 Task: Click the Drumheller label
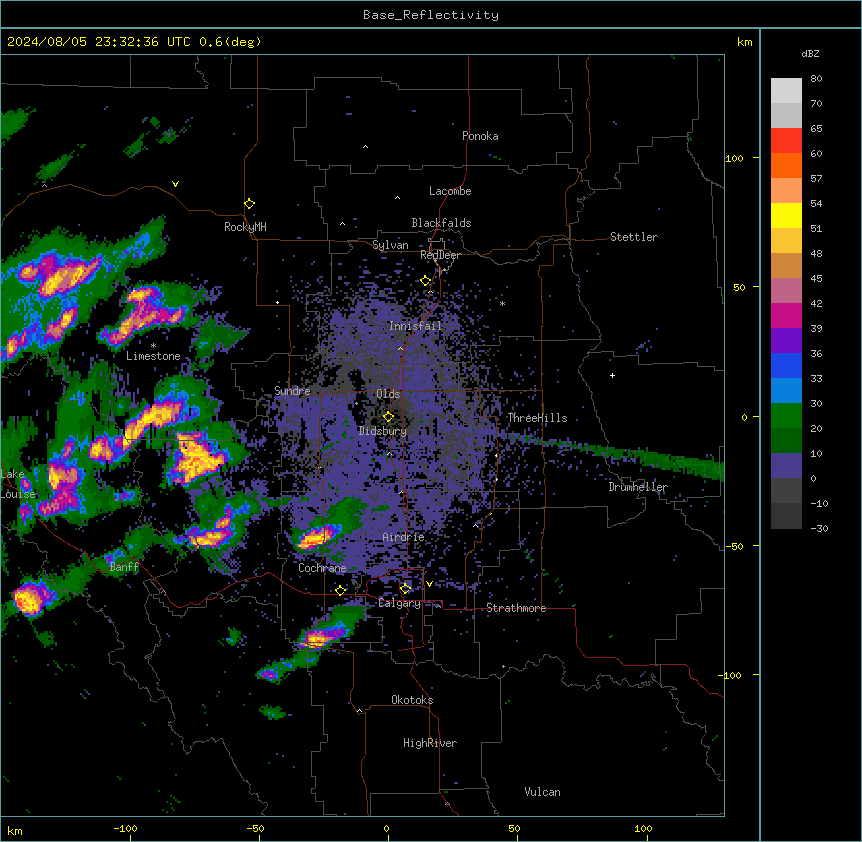pos(638,487)
